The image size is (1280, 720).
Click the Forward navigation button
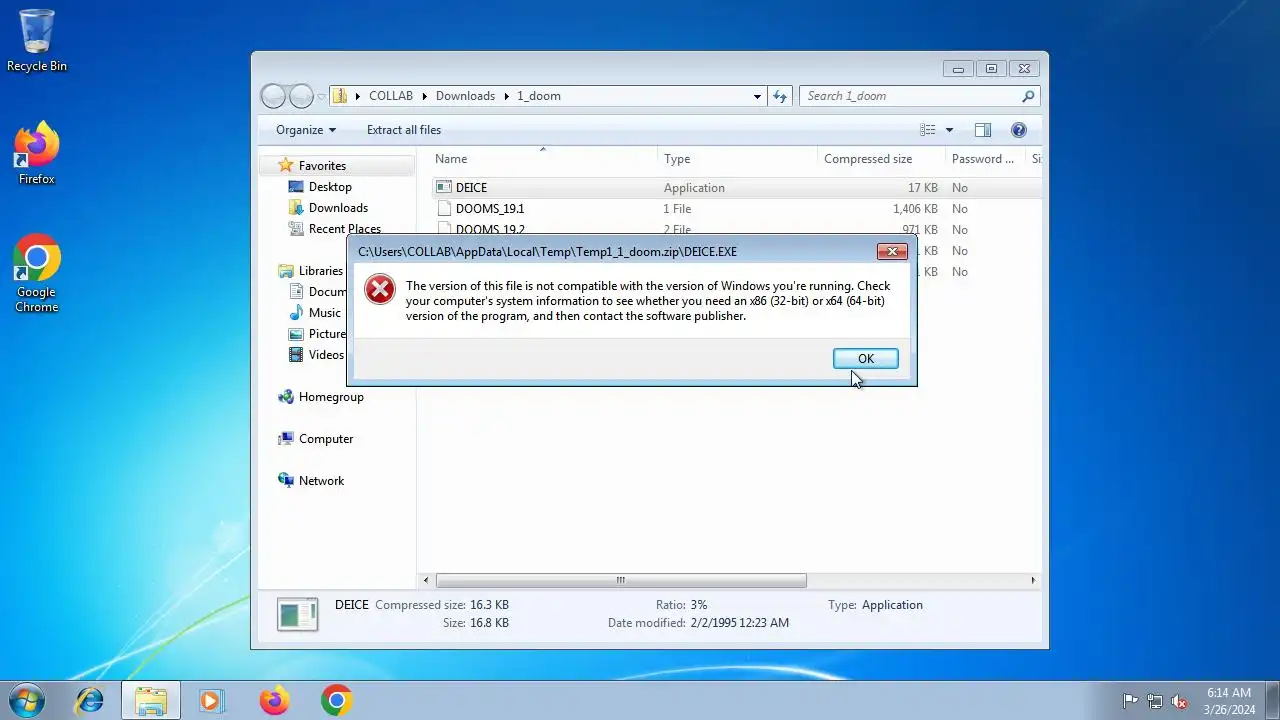click(x=301, y=96)
